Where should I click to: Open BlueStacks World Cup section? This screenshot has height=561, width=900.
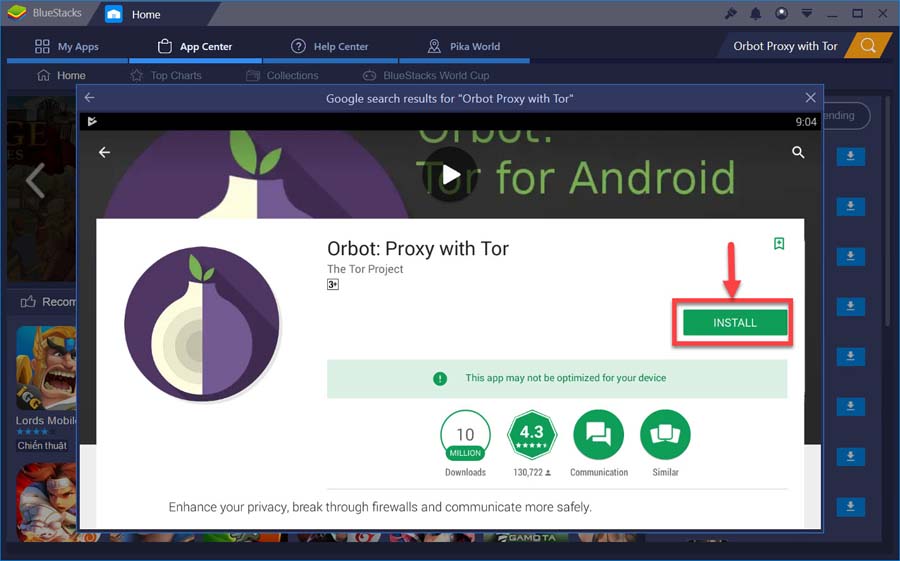pos(426,75)
